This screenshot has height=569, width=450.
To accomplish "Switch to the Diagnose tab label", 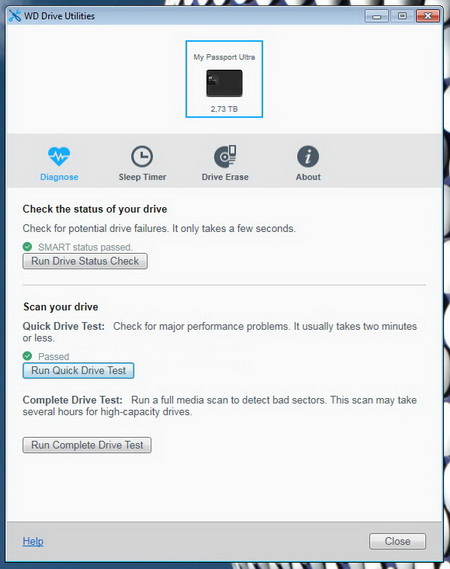I will pos(59,177).
